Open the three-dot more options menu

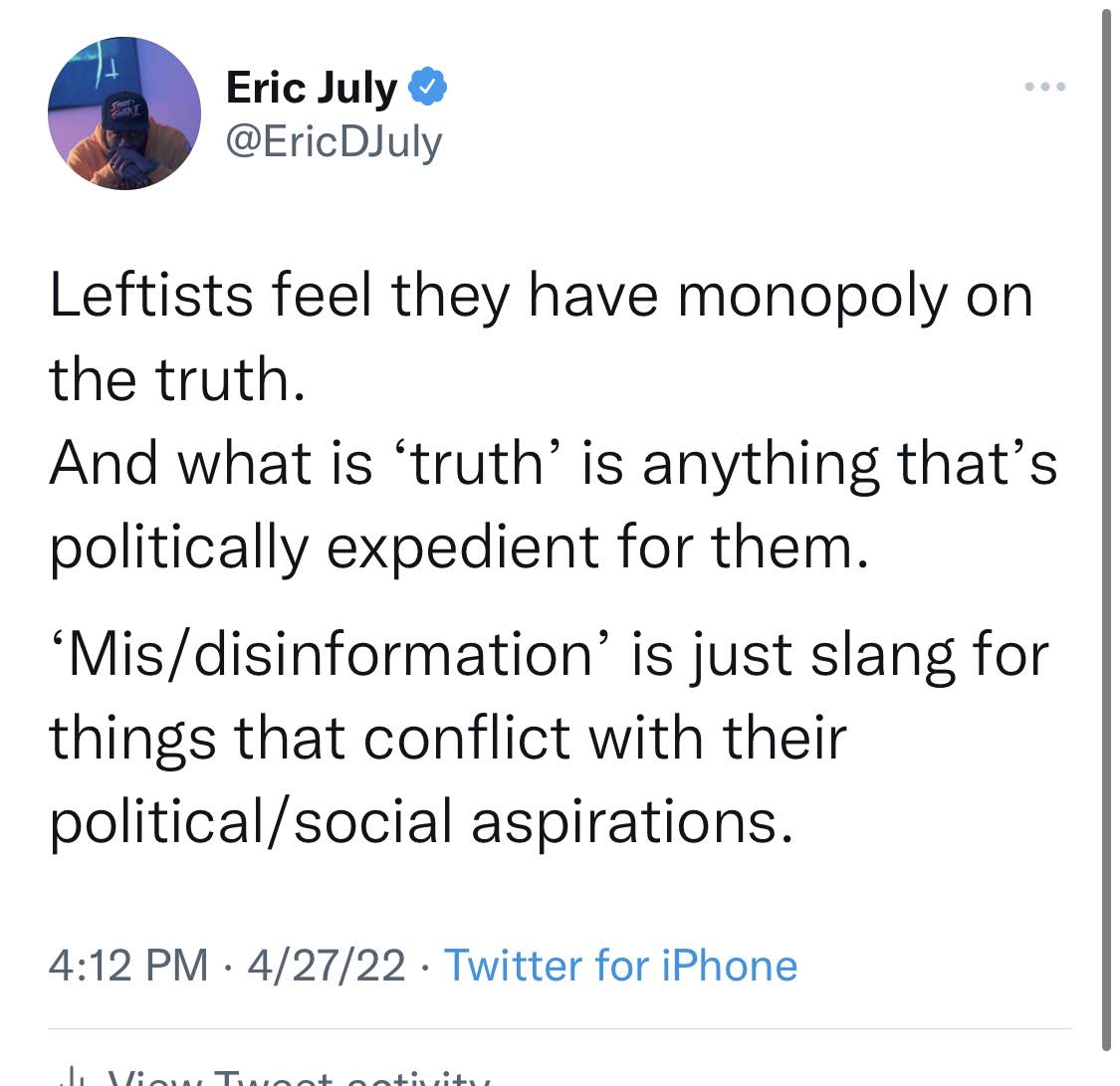click(x=1046, y=87)
